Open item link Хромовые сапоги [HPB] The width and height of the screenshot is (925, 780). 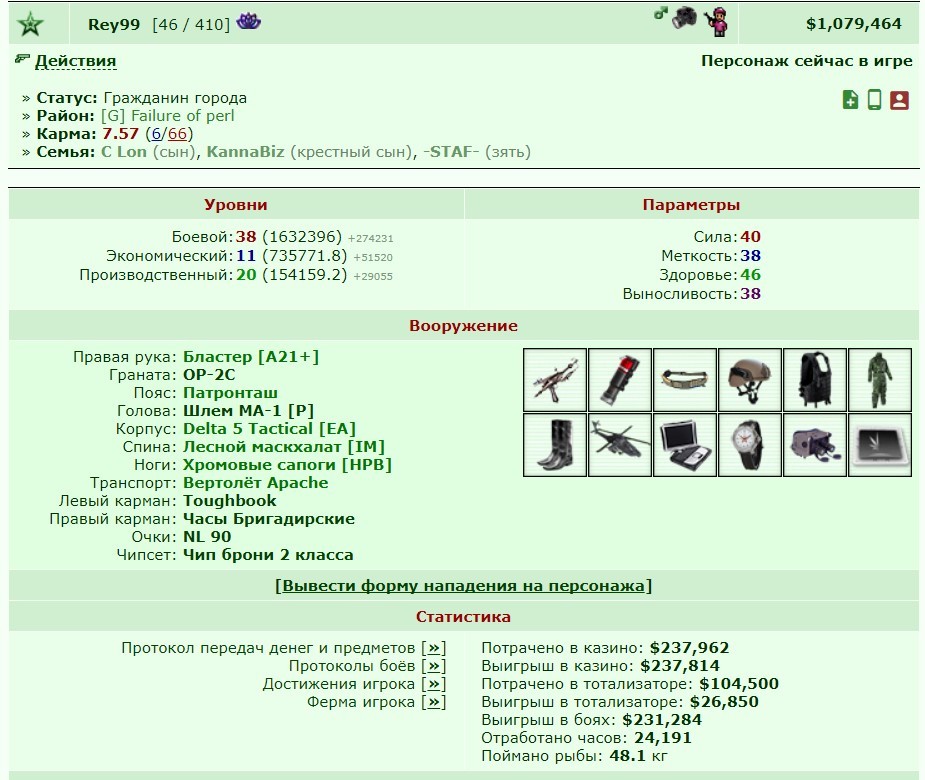coord(287,465)
